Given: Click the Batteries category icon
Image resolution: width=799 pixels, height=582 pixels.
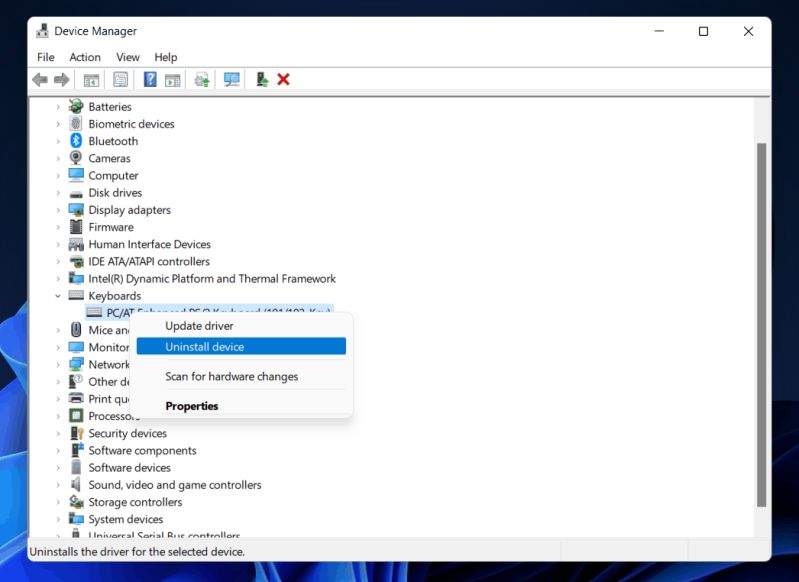Looking at the screenshot, I should [76, 106].
